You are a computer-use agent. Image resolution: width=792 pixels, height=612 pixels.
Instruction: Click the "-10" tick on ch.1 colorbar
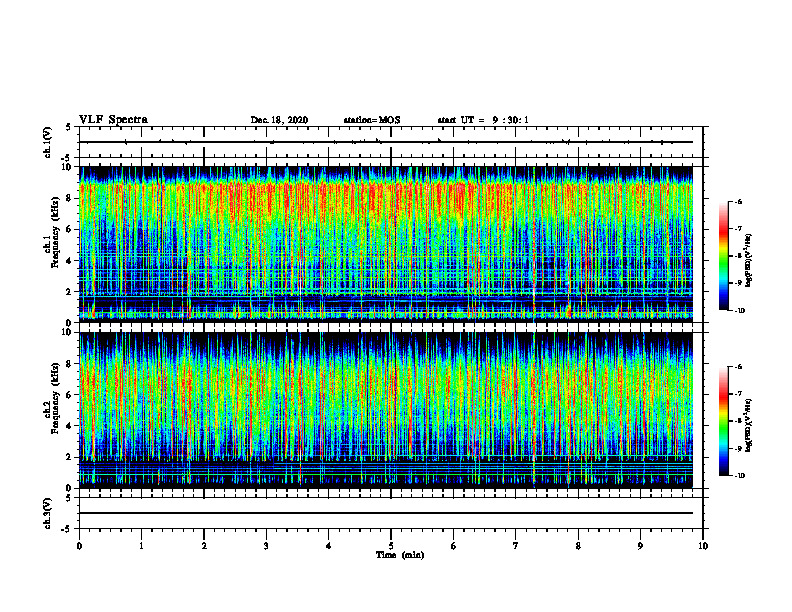tap(739, 311)
